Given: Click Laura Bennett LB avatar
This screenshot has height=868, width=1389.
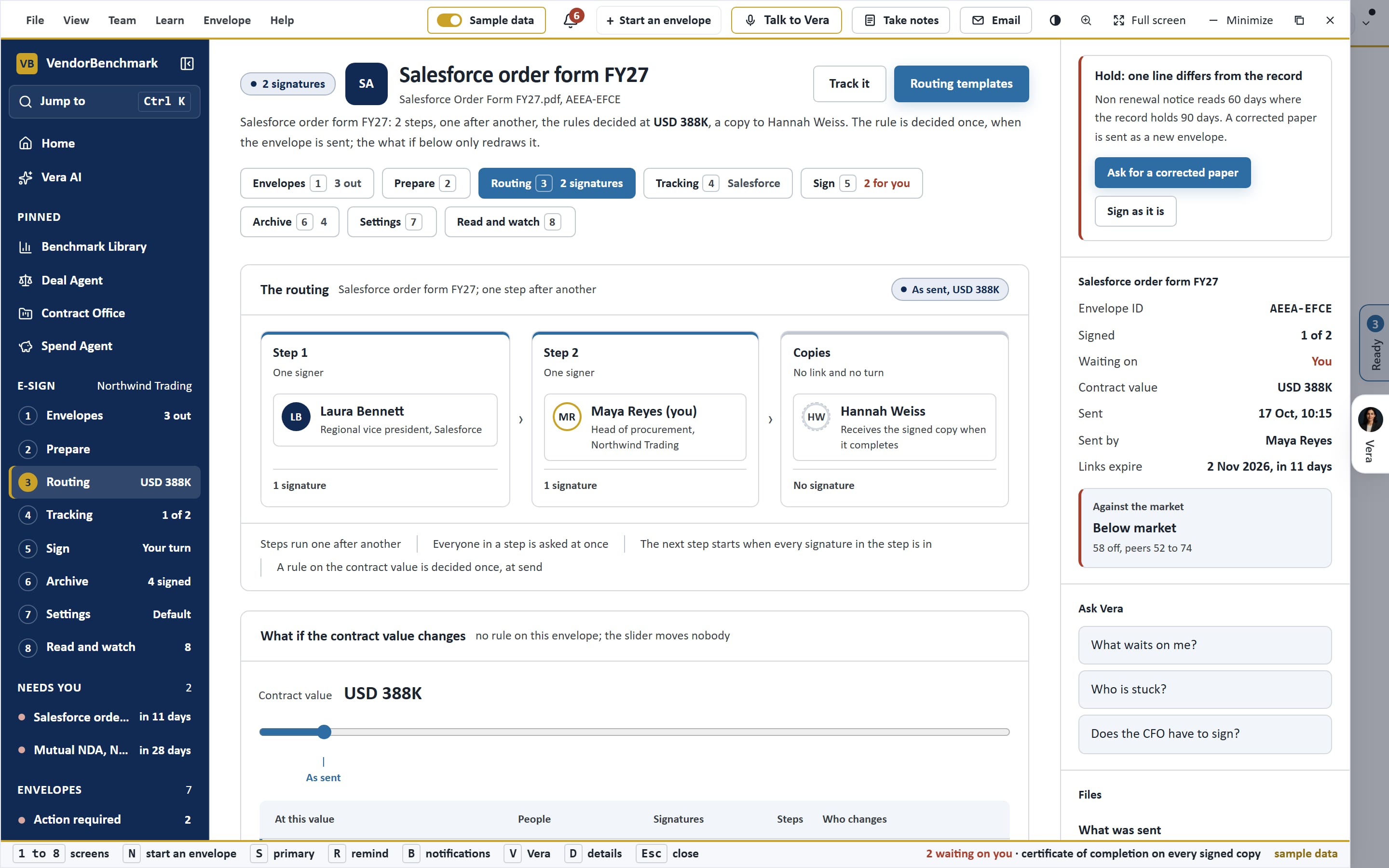Looking at the screenshot, I should pos(296,417).
